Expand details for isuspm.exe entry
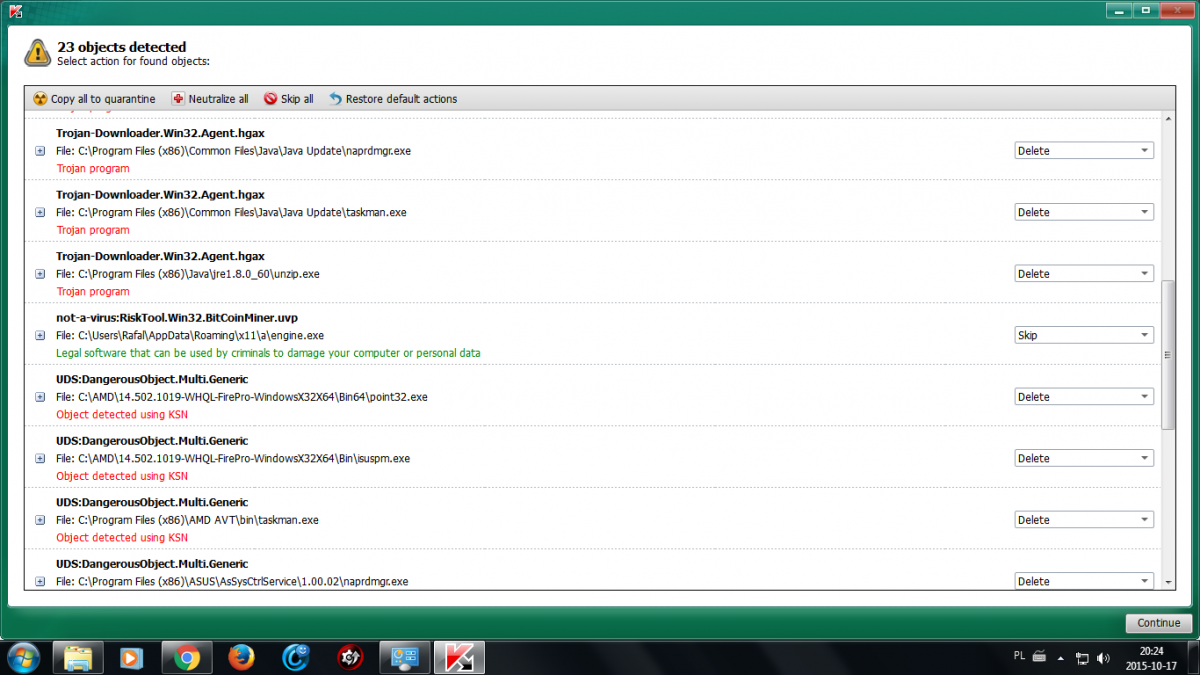The width and height of the screenshot is (1200, 675). 40,459
